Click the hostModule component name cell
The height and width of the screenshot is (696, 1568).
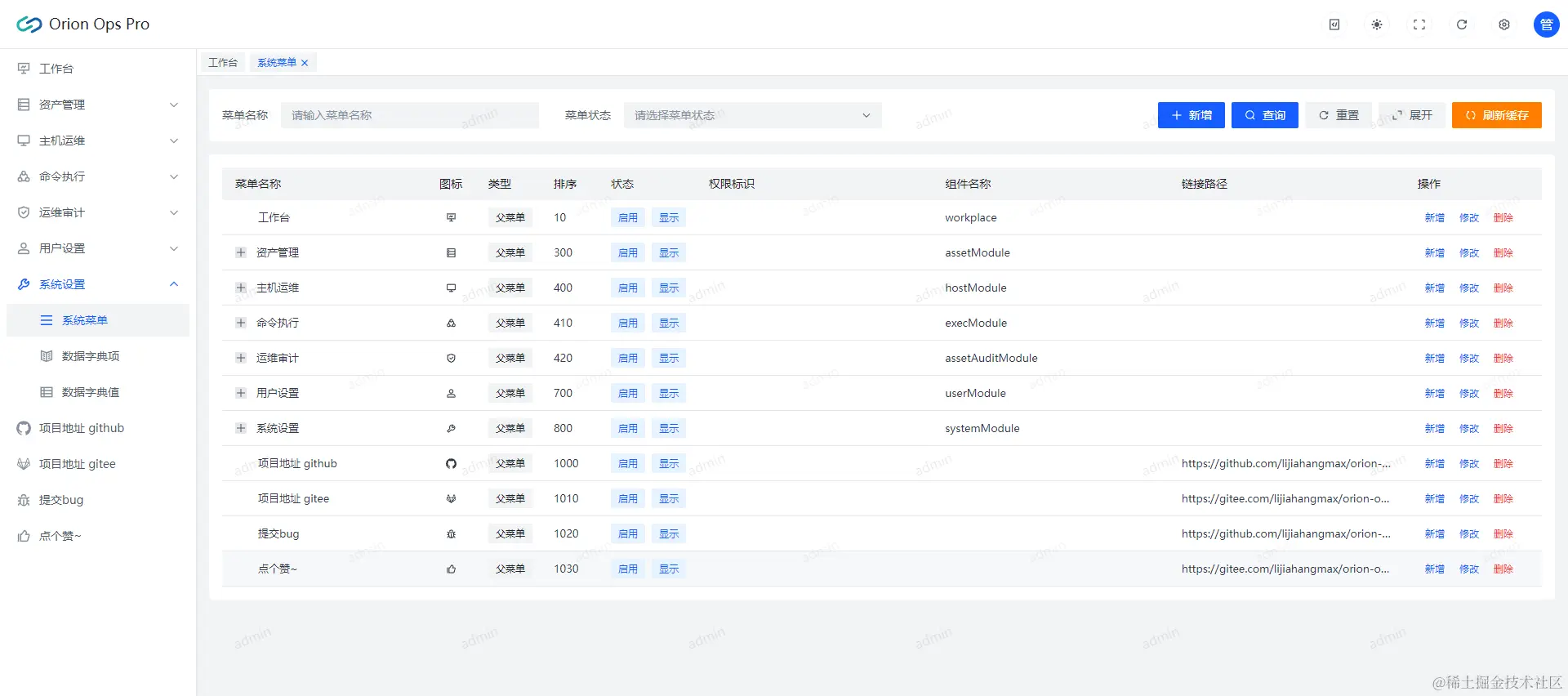[976, 288]
